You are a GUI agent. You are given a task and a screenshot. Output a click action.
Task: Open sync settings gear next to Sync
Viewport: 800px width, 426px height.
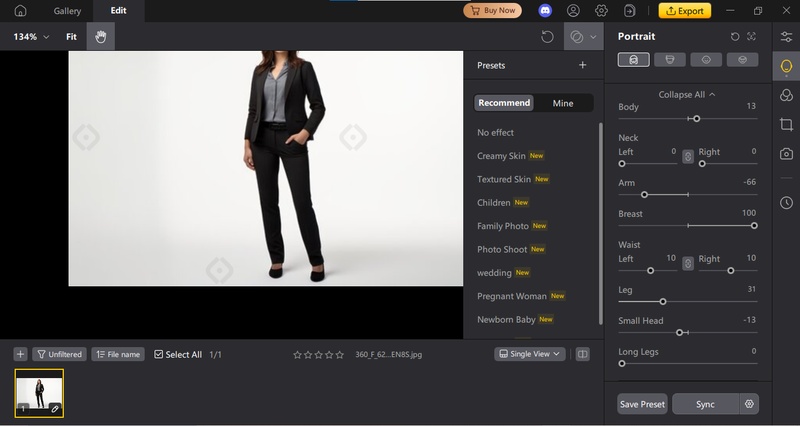pos(748,404)
